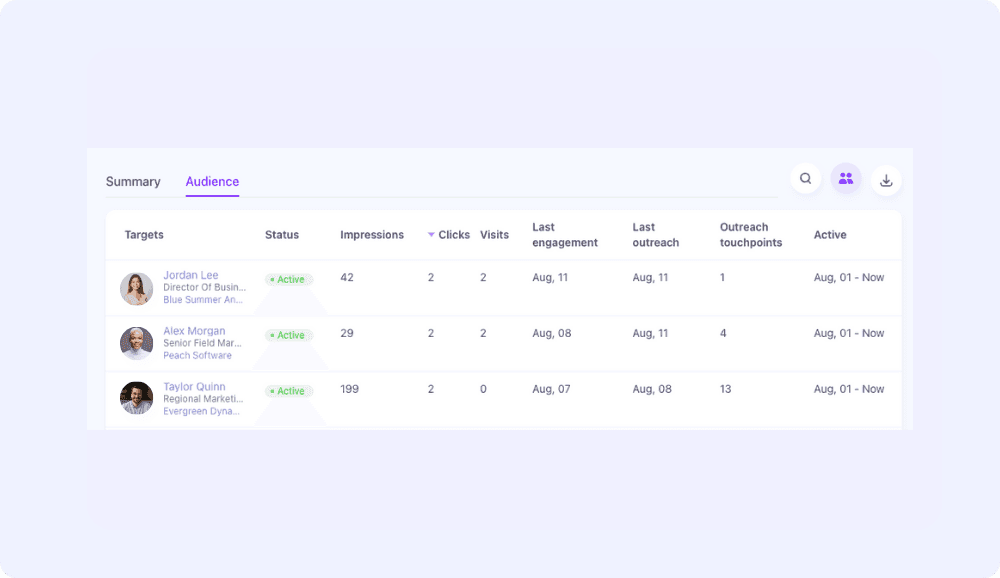Switch to the Summary tab

133,182
